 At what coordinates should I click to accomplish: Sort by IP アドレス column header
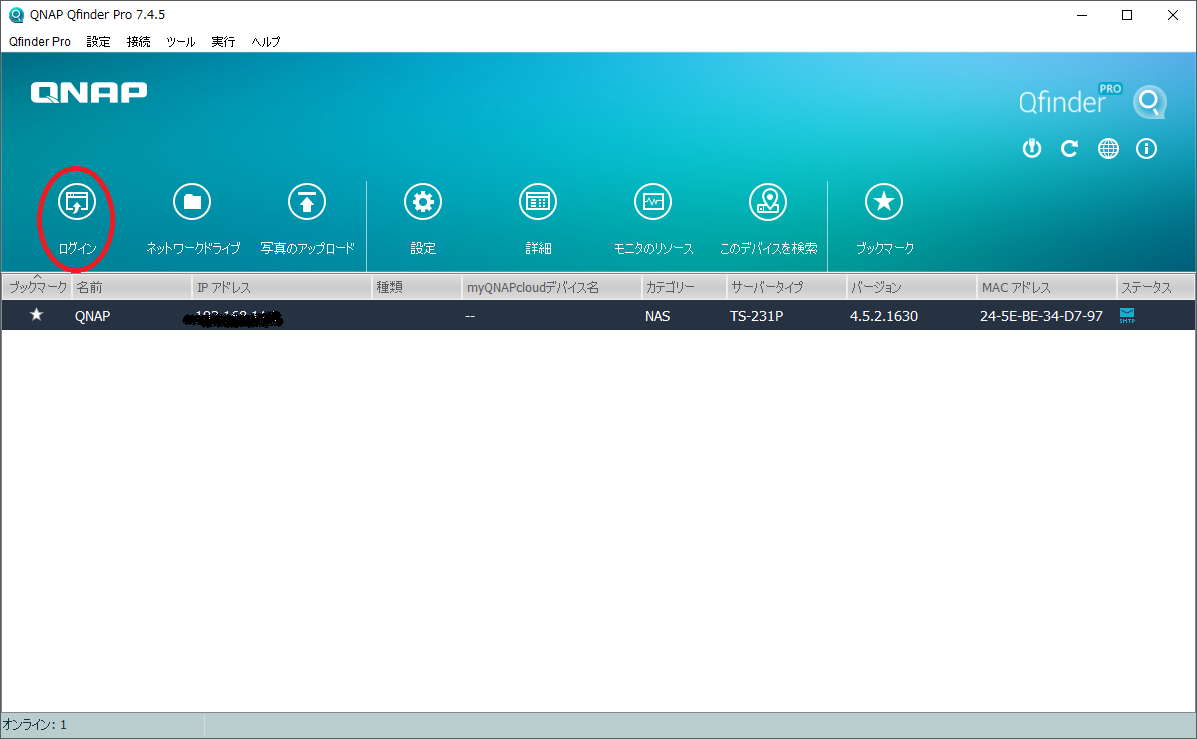(x=281, y=287)
